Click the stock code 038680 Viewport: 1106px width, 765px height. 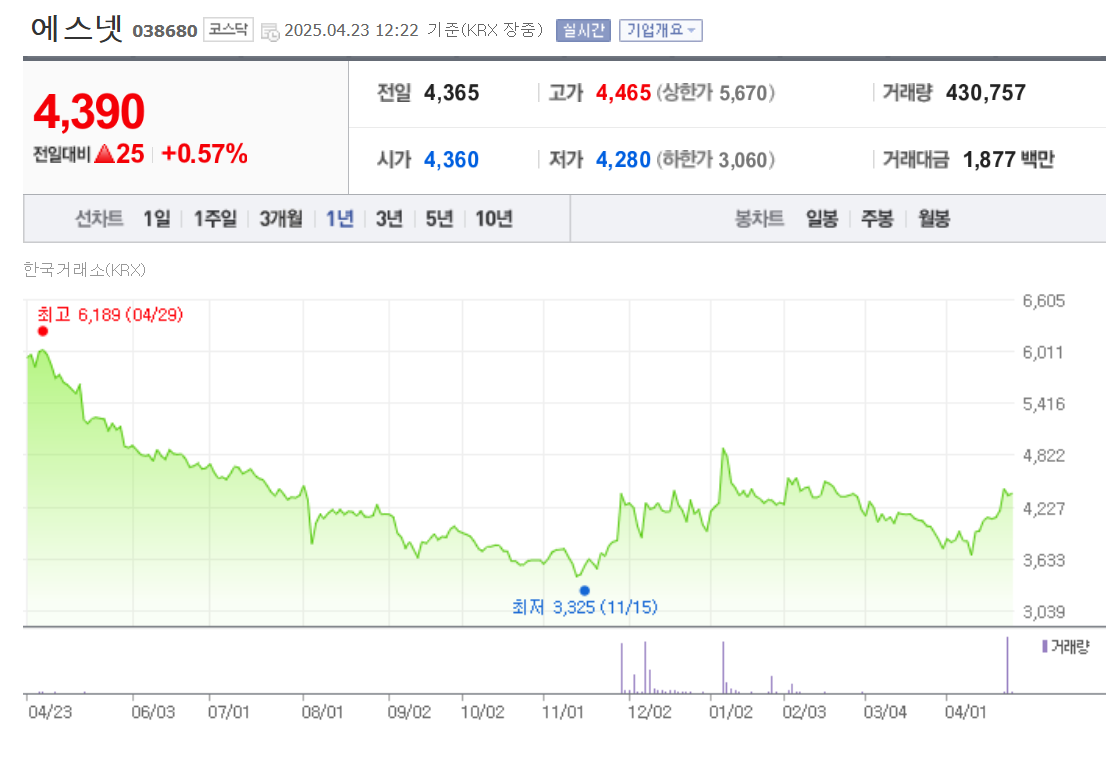164,31
